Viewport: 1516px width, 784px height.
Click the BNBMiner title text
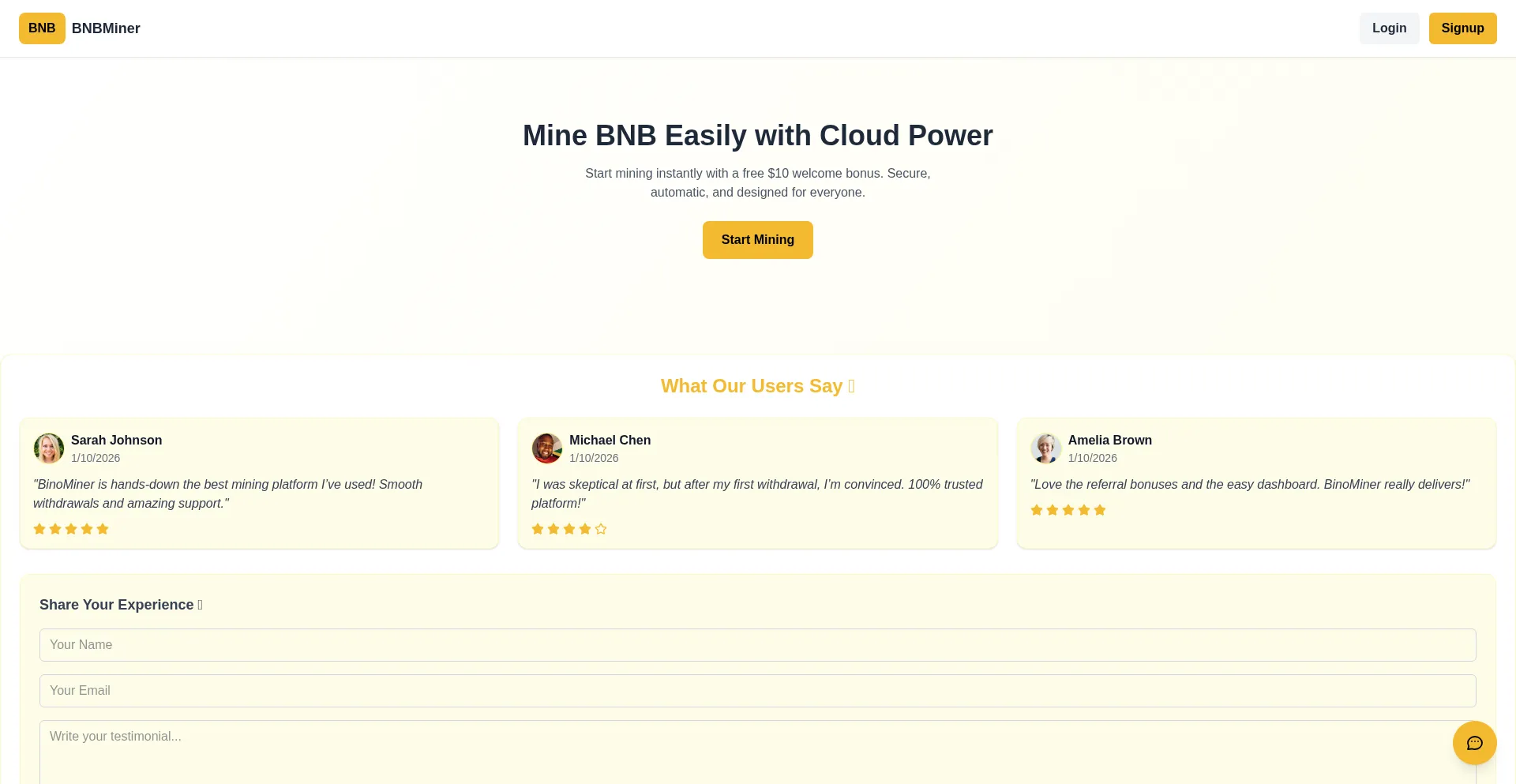pyautogui.click(x=105, y=28)
